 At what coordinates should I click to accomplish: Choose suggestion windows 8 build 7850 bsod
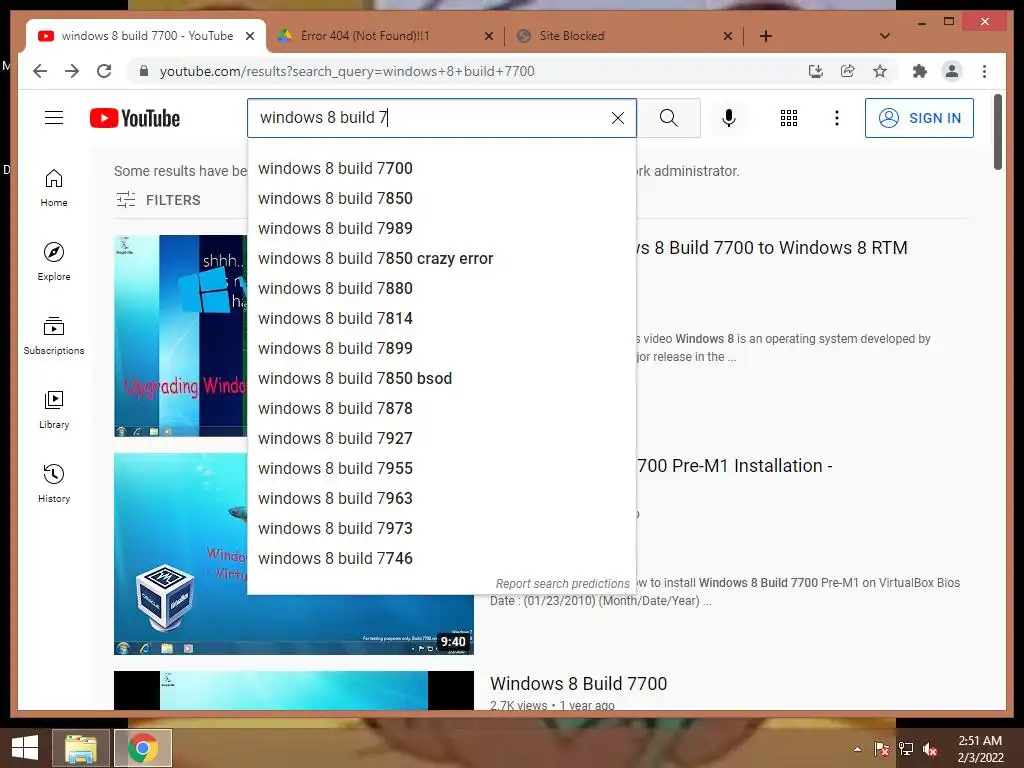point(441,379)
